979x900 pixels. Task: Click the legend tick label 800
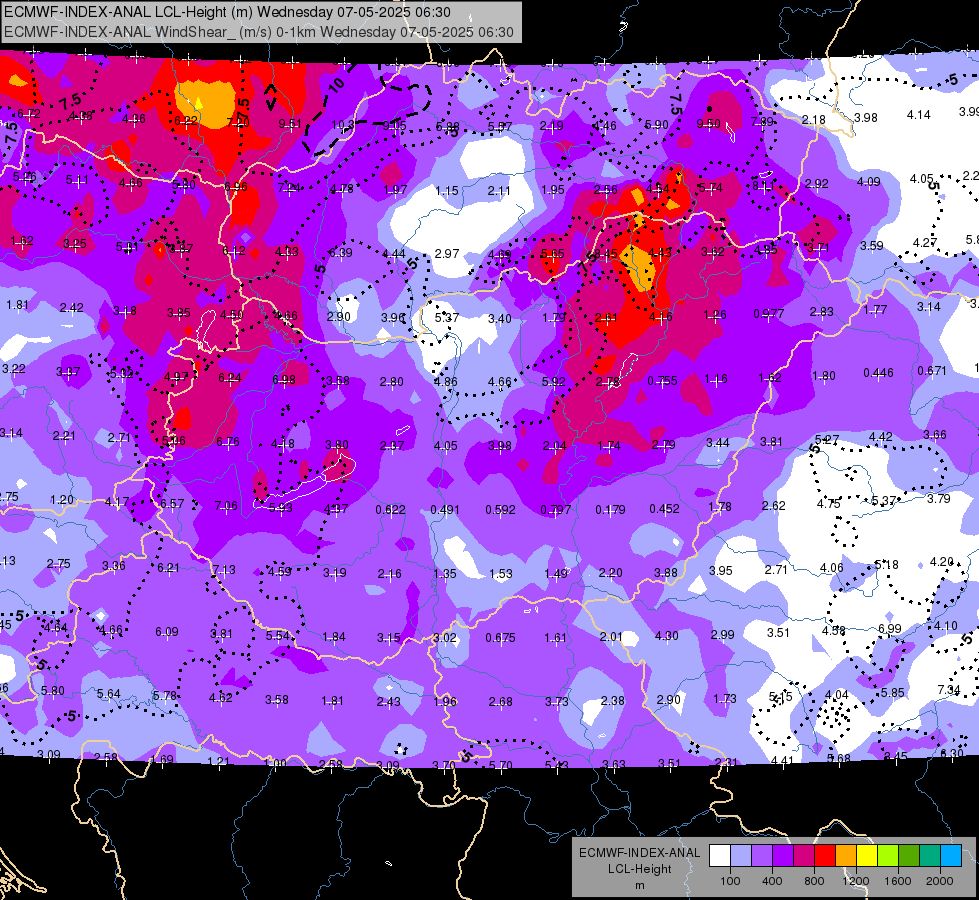click(814, 881)
